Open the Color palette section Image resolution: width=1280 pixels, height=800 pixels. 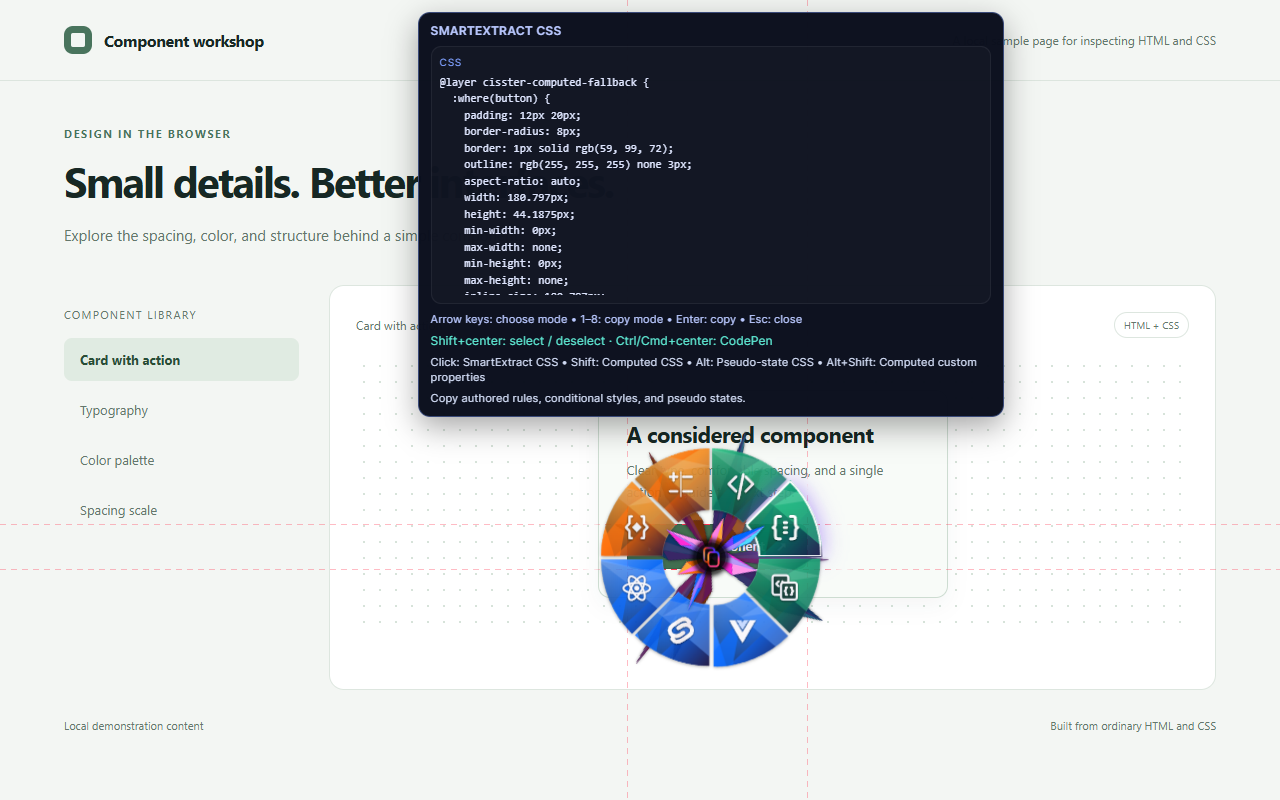(181, 460)
